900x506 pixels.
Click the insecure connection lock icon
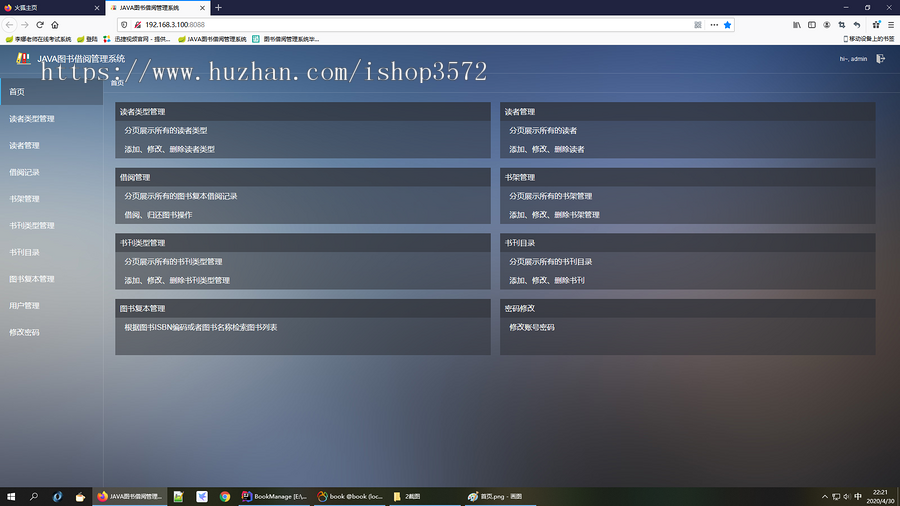click(x=137, y=25)
